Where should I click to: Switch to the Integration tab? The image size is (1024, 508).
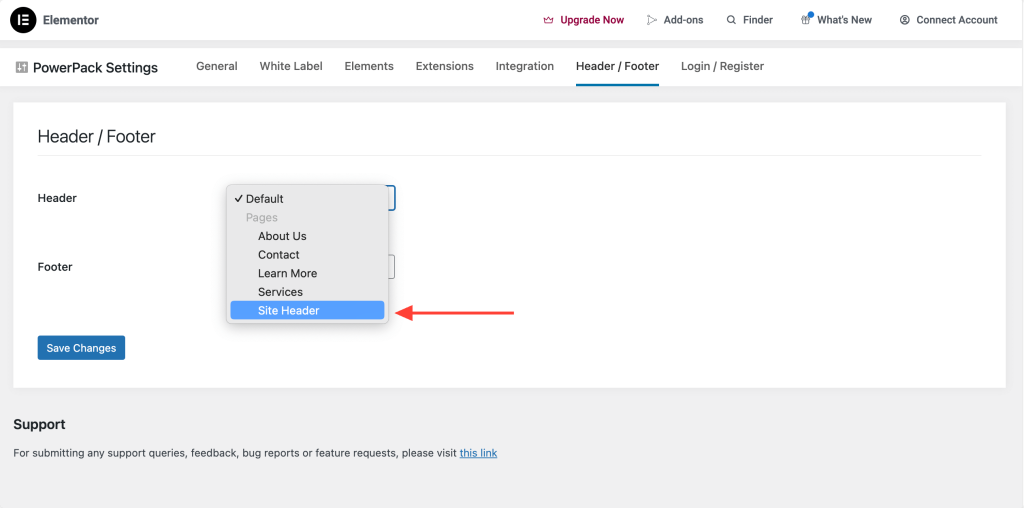tap(524, 66)
